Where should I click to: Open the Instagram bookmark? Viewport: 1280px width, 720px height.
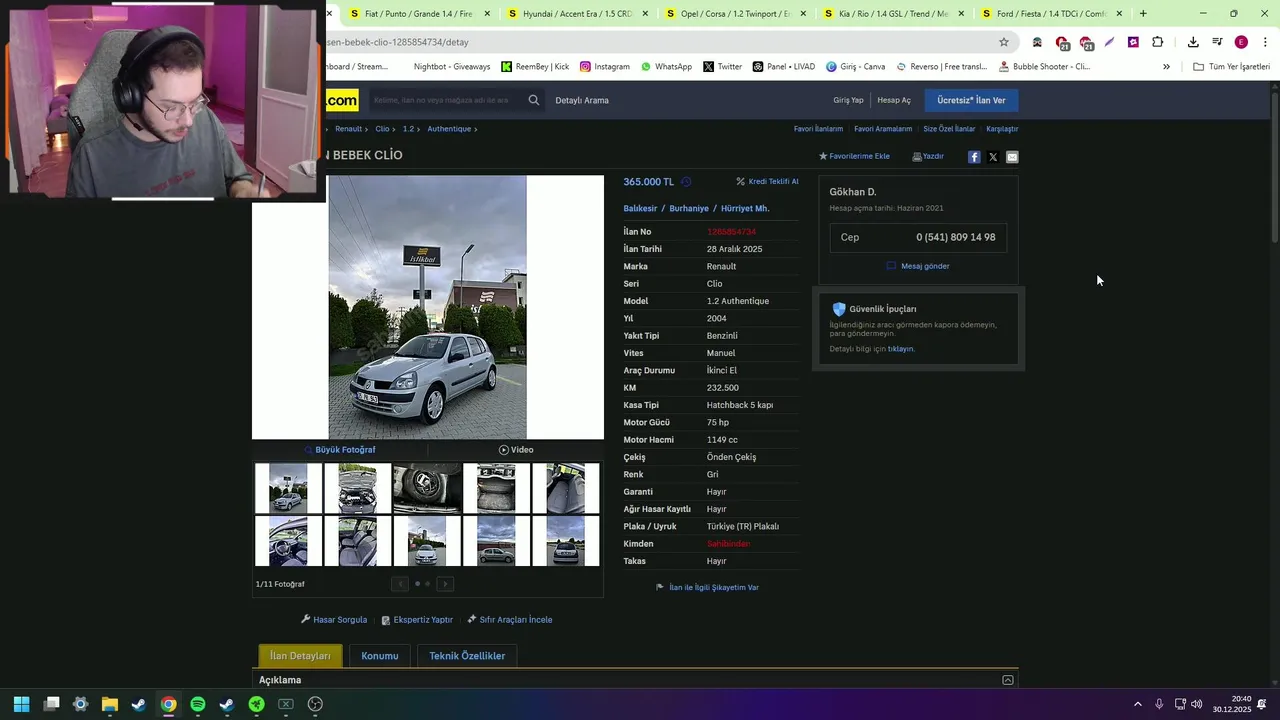(604, 67)
